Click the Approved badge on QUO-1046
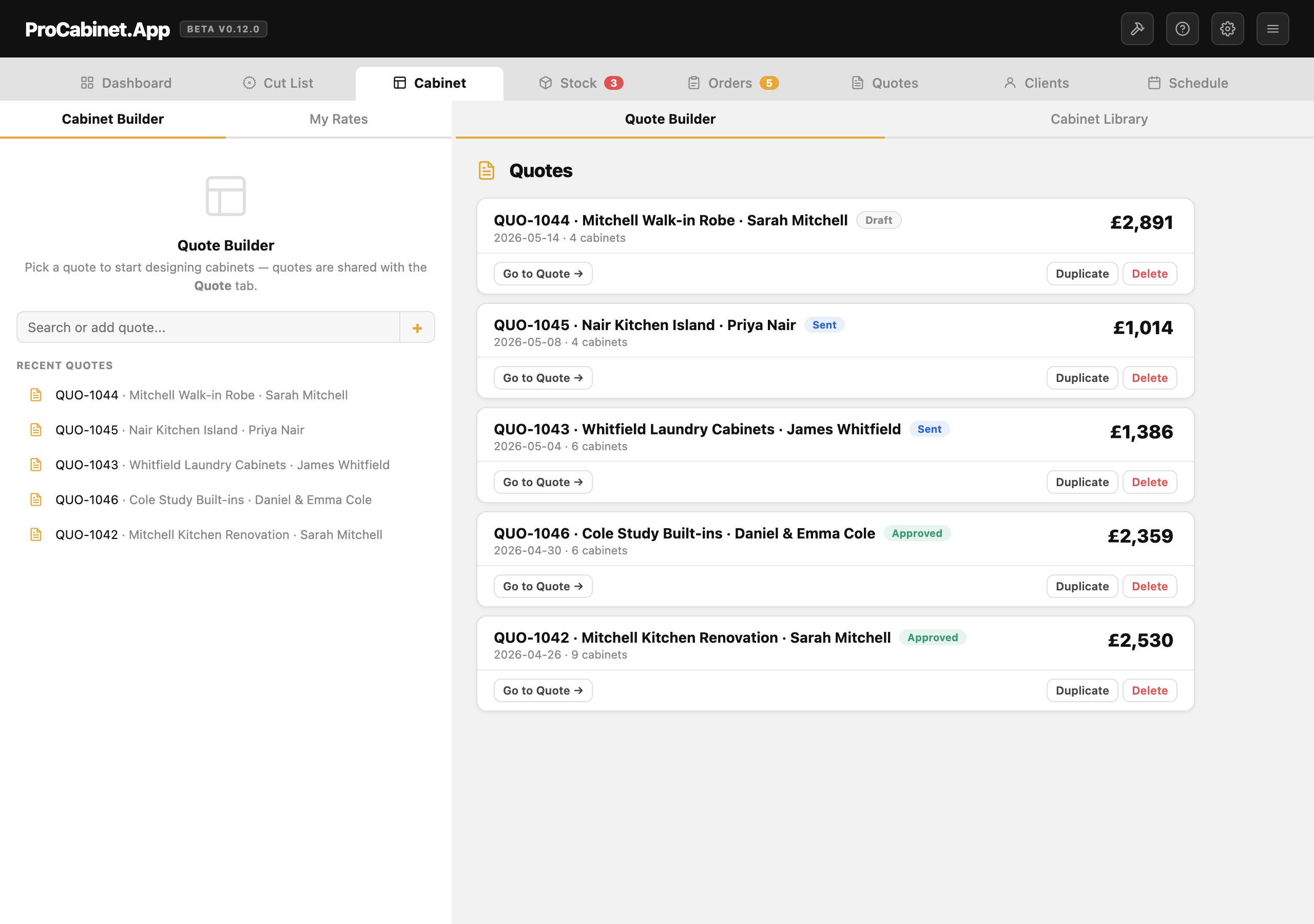This screenshot has width=1314, height=924. click(x=917, y=533)
